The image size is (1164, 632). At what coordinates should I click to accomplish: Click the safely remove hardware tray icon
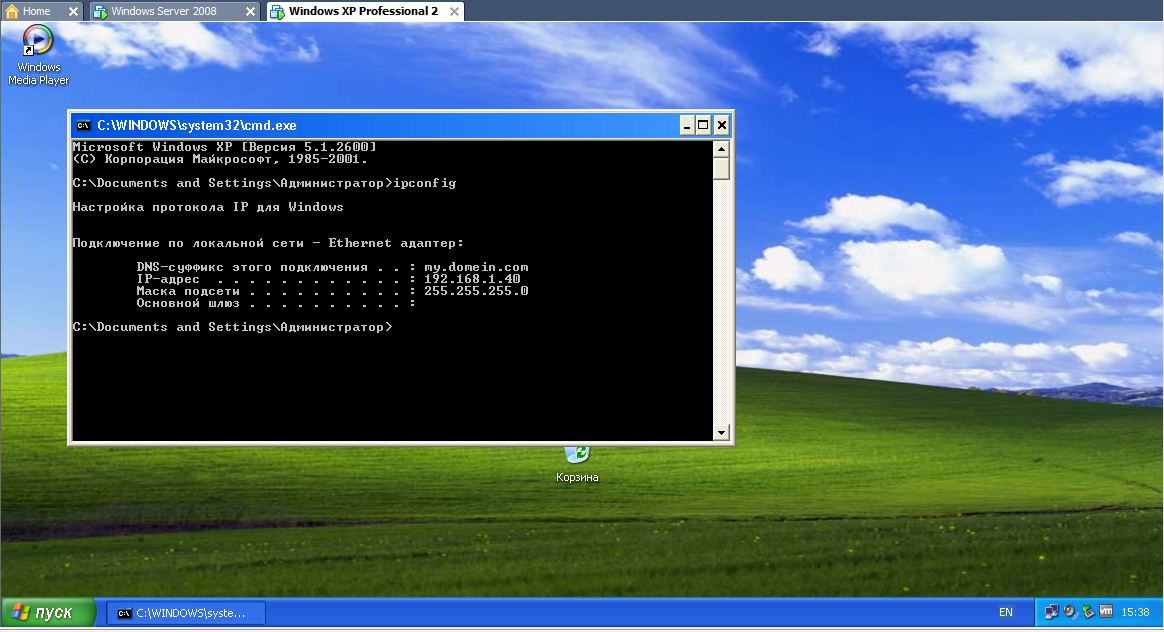click(x=1088, y=612)
